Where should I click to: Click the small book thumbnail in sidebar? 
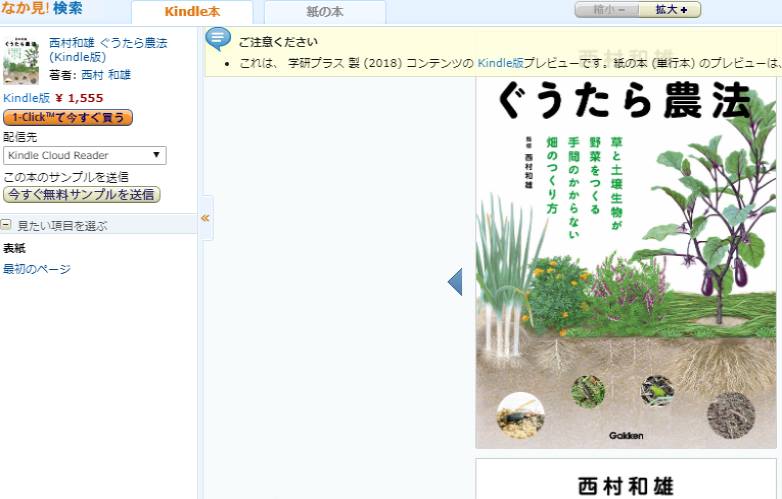[21, 61]
